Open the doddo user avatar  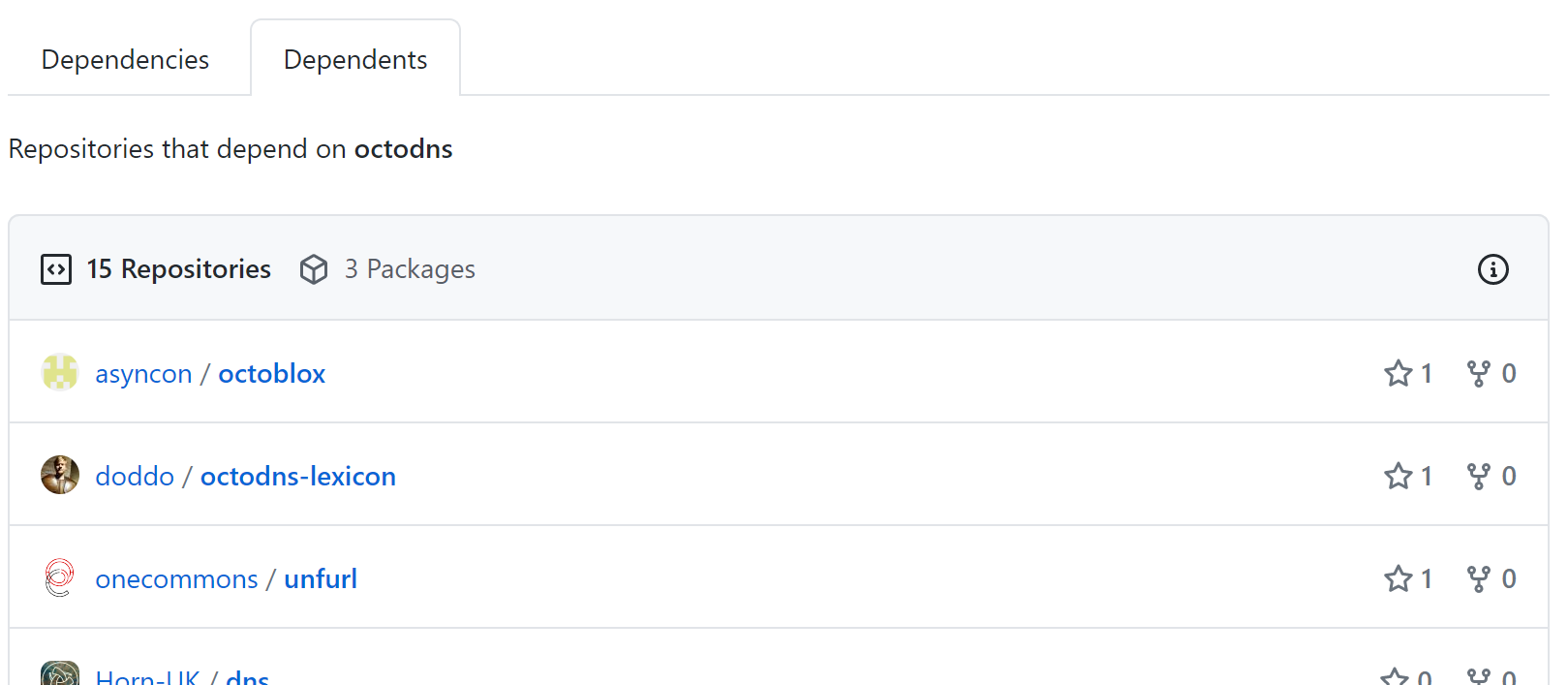coord(60,475)
